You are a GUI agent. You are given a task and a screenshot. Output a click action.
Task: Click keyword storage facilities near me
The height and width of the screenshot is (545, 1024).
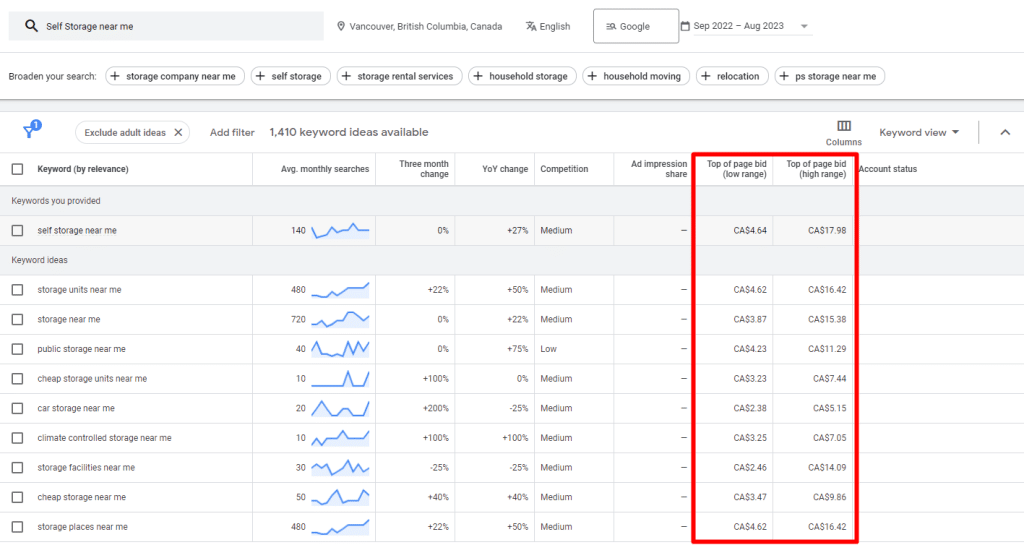click(86, 467)
